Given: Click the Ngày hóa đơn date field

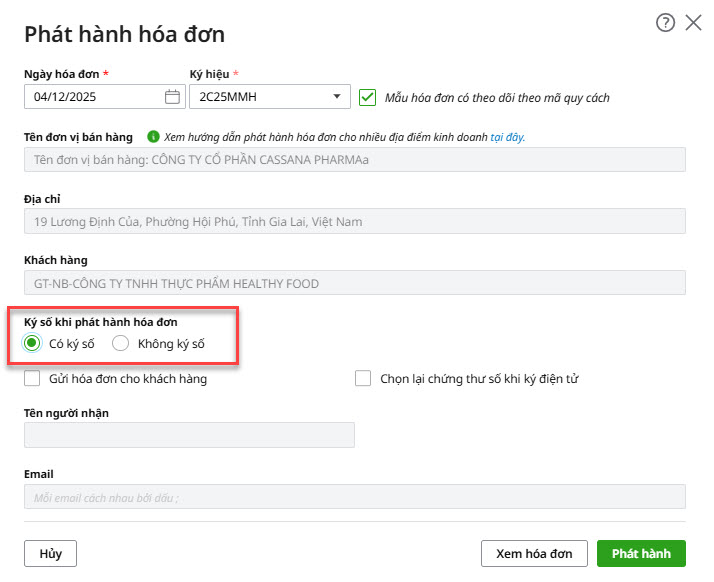Looking at the screenshot, I should click(95, 97).
